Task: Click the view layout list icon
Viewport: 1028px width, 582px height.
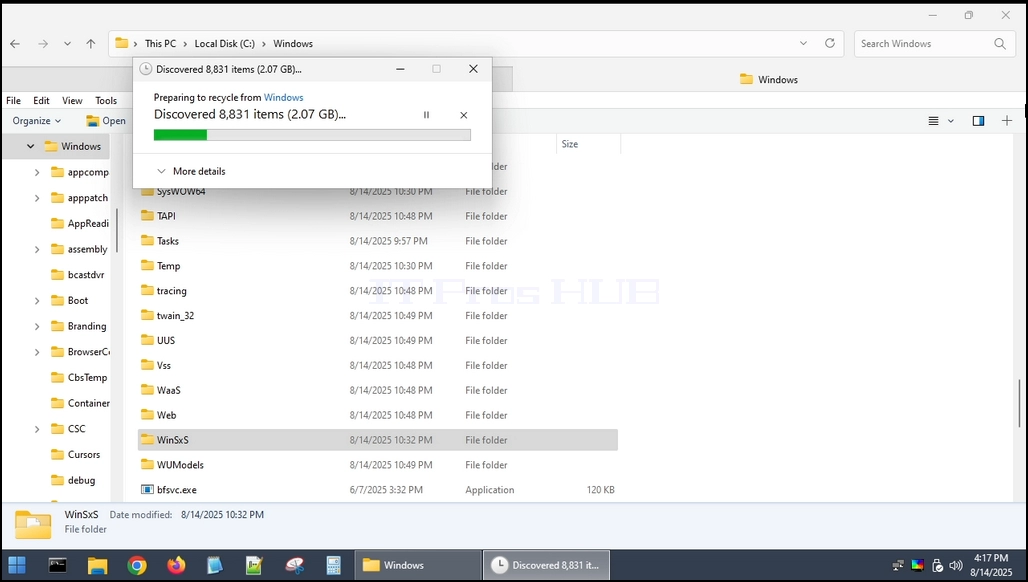Action: (934, 121)
